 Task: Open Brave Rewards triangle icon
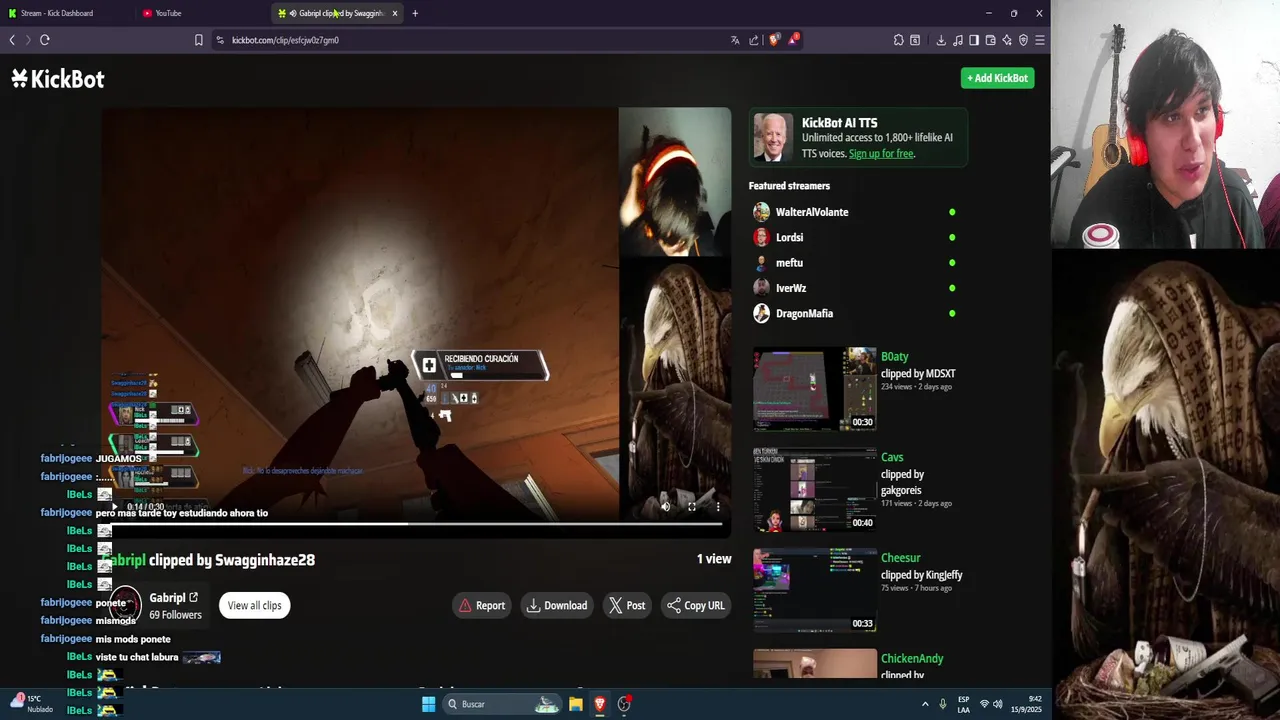pos(794,40)
